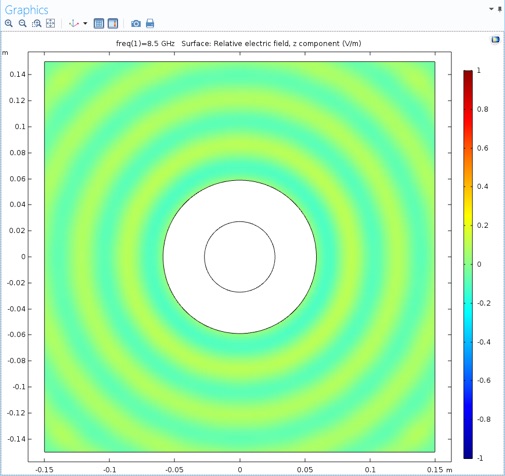Click the pin icon in title corner
Screen dimensions: 505x476
click(x=500, y=9)
